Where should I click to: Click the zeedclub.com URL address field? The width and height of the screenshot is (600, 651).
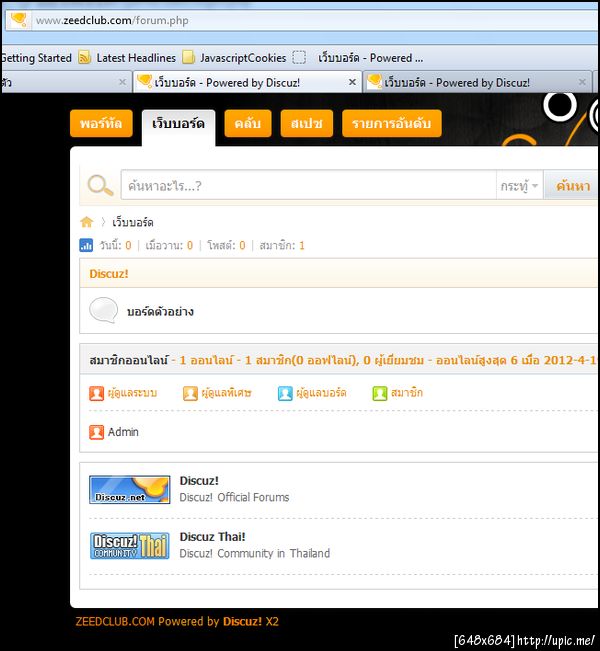pyautogui.click(x=316, y=20)
